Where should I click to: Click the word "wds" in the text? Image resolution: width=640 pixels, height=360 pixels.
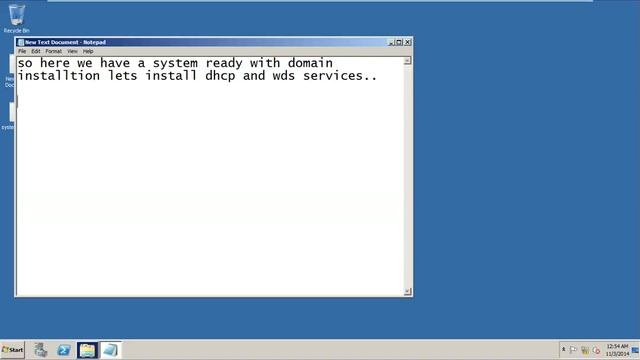[x=284, y=76]
